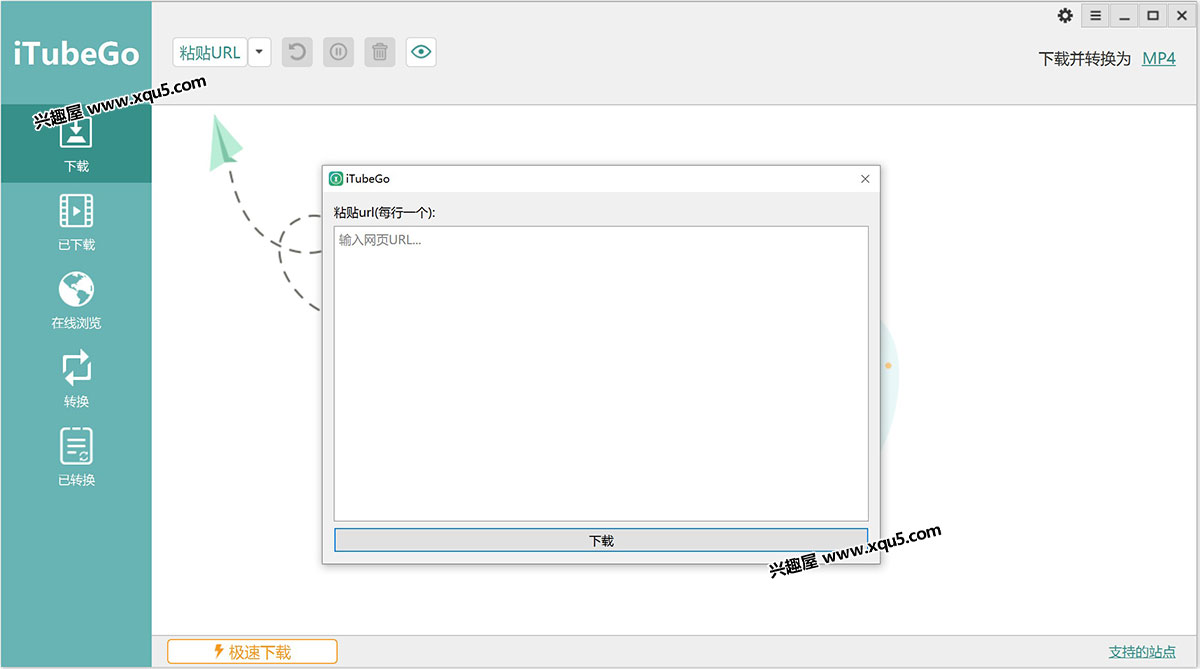Switch to the 转换 convert section
The width and height of the screenshot is (1200, 669).
coord(76,379)
